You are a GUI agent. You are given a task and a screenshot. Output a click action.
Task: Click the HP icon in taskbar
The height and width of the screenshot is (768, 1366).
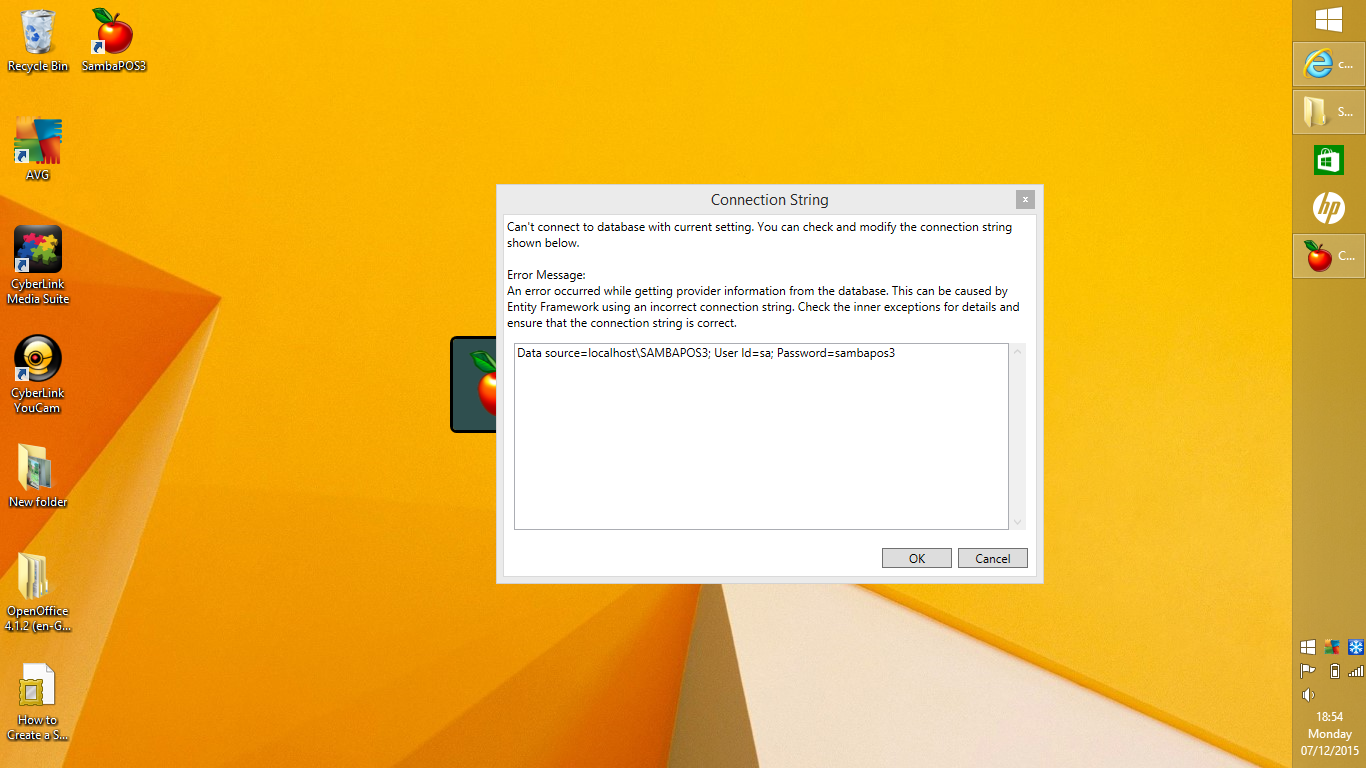click(x=1328, y=208)
